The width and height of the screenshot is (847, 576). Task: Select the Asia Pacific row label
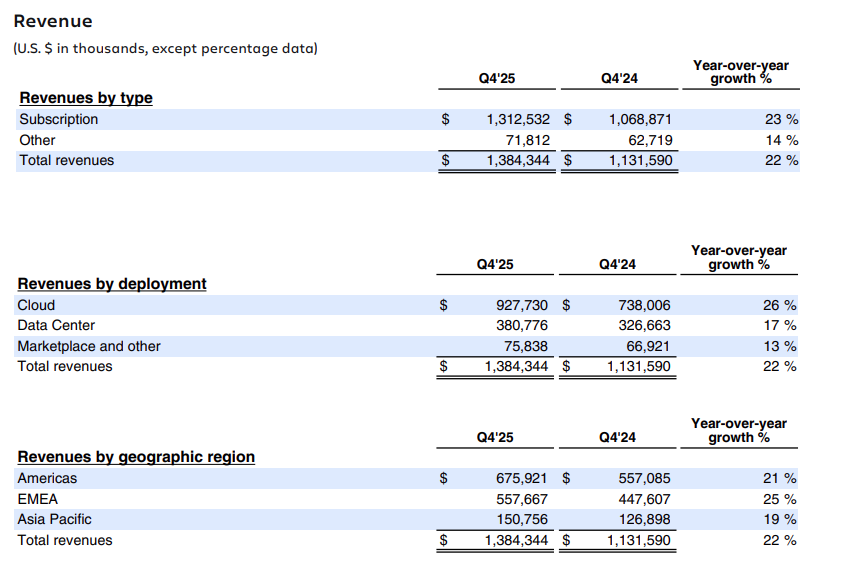pos(54,519)
